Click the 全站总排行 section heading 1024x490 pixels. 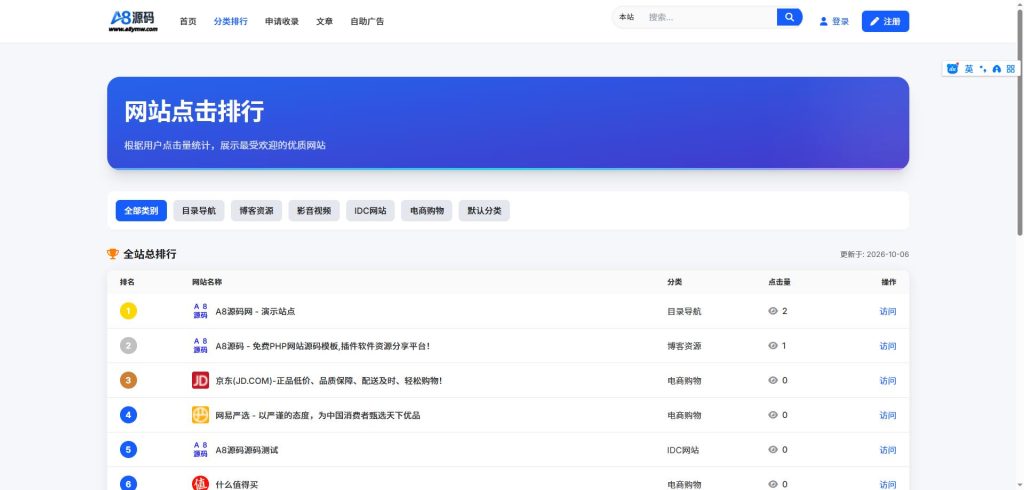[x=150, y=254]
